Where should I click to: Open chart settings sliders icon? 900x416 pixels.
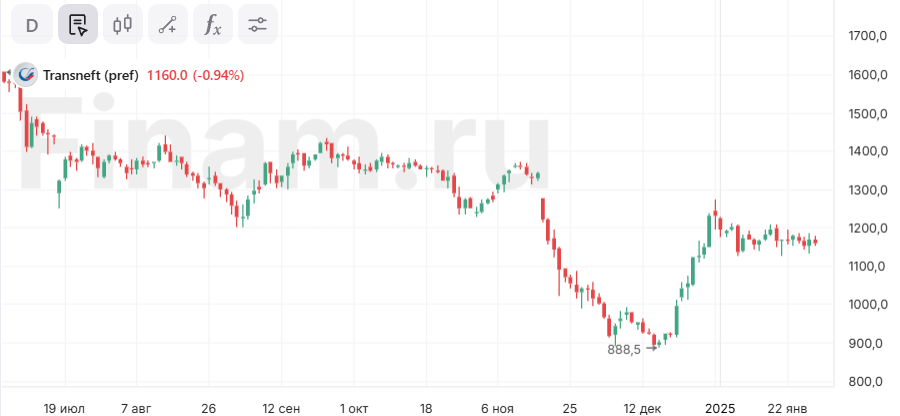coord(258,25)
